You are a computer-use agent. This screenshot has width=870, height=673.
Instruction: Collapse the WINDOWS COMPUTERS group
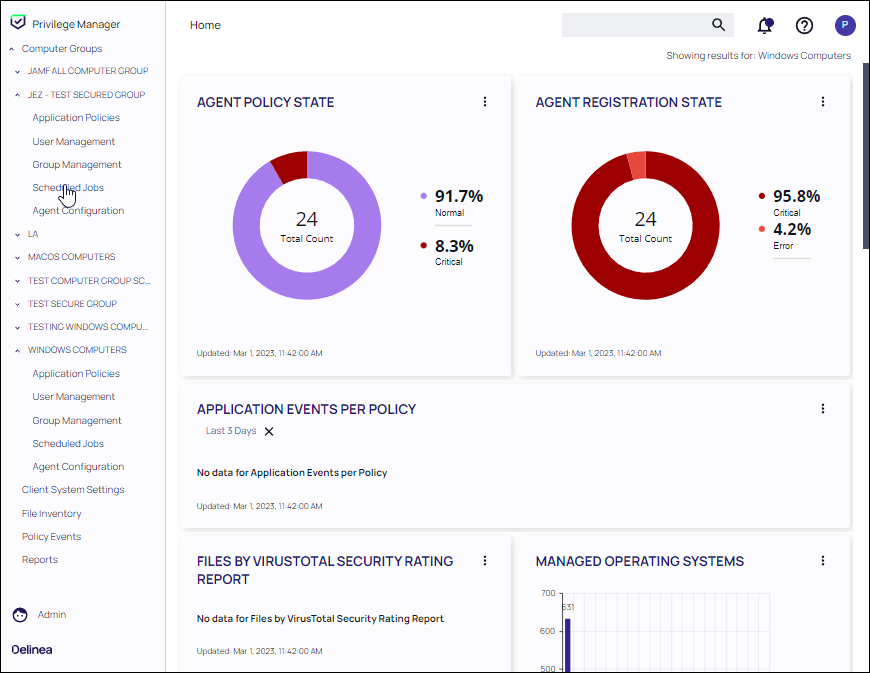coord(18,351)
